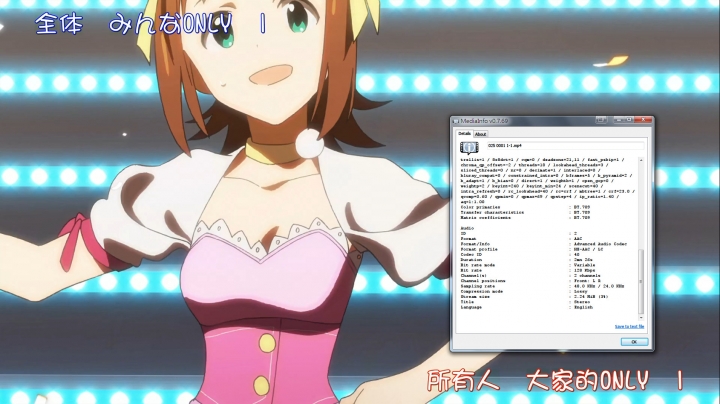720x404 pixels.
Task: Maximize the MediaInfo window
Action: (x=630, y=120)
